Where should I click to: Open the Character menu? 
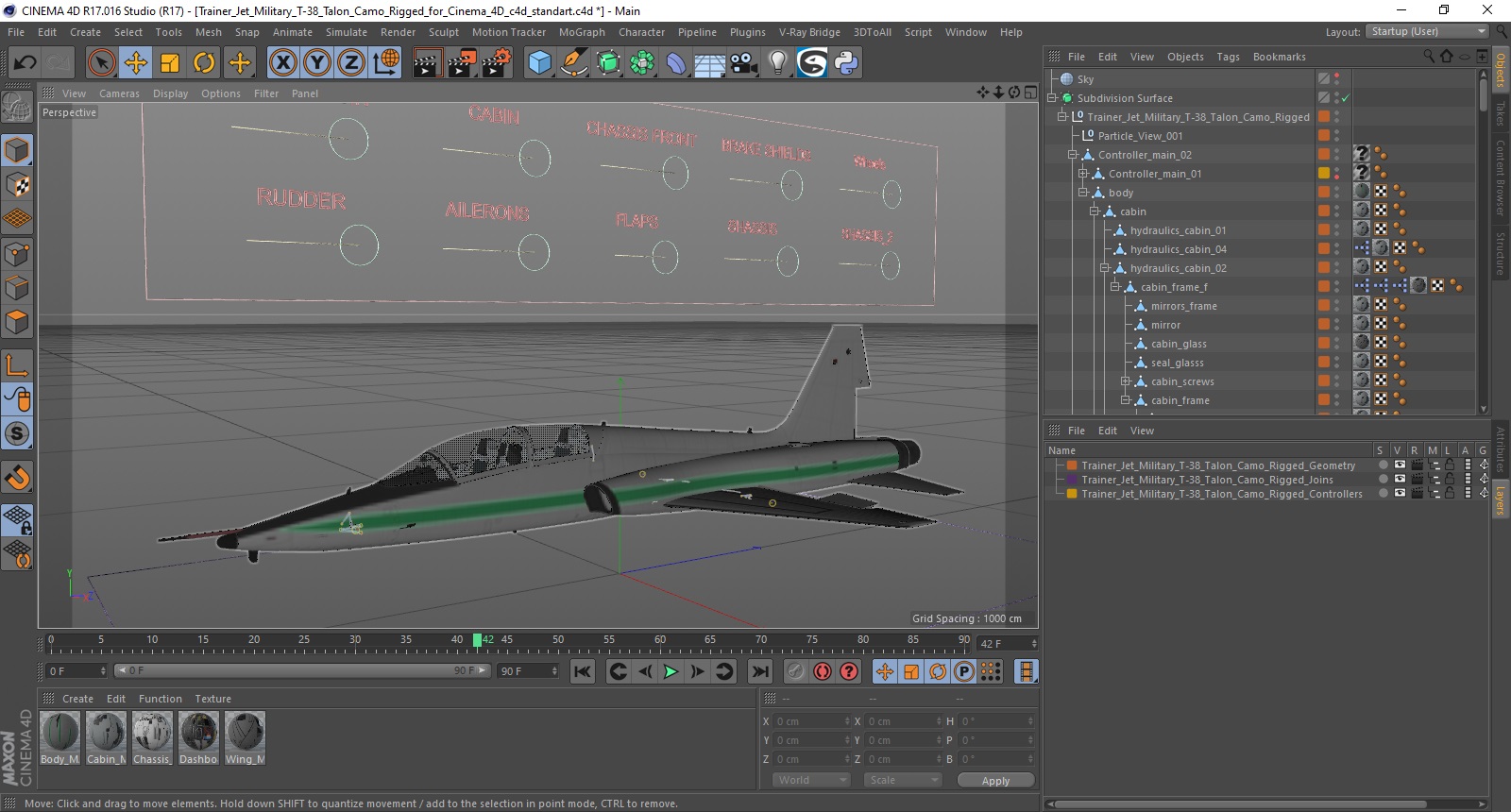pyautogui.click(x=641, y=32)
